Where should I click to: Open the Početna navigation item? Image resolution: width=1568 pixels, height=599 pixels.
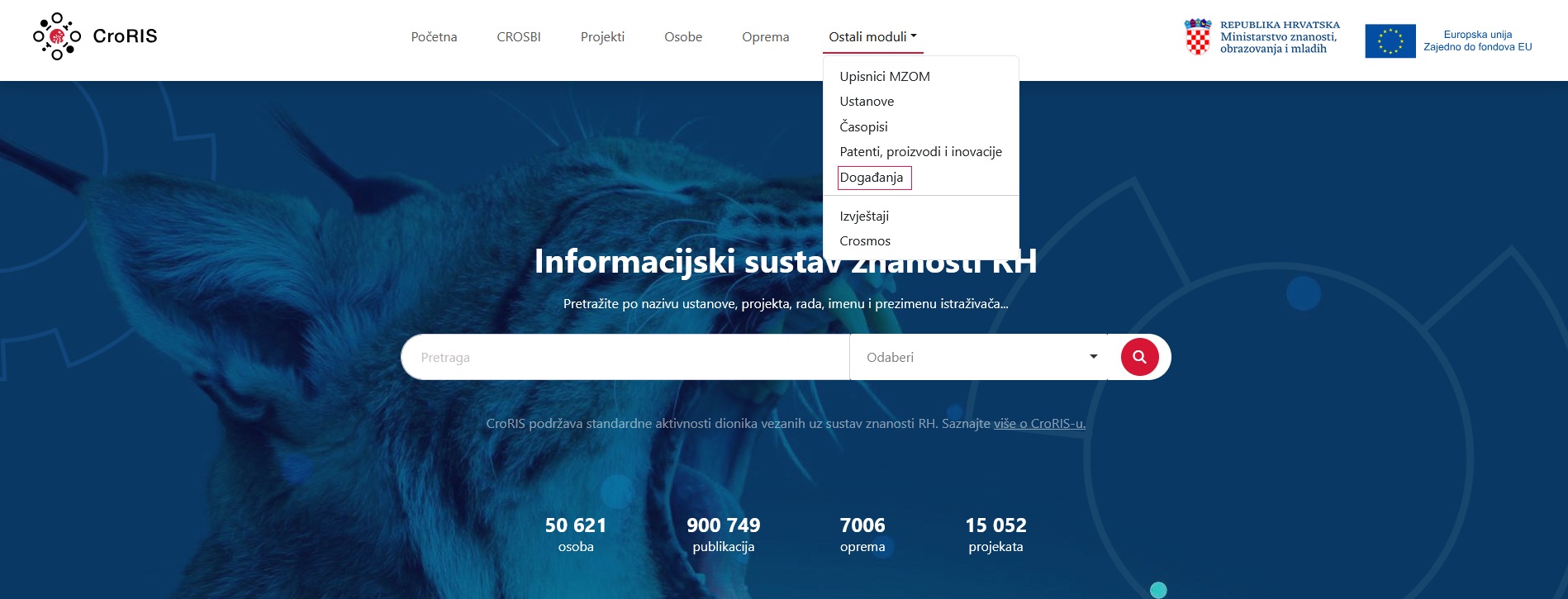point(434,37)
